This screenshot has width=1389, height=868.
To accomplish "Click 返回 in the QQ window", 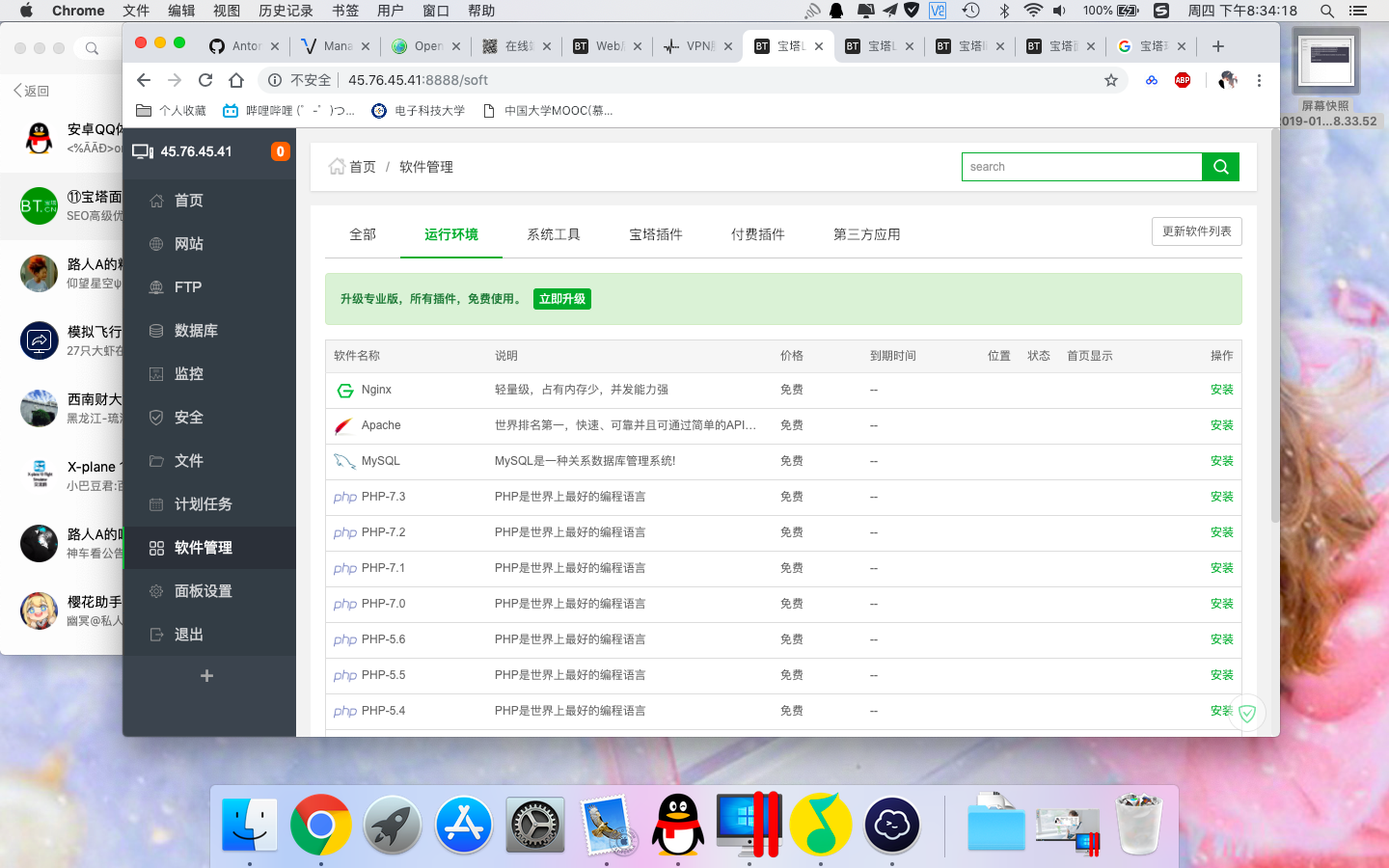I will pyautogui.click(x=31, y=91).
